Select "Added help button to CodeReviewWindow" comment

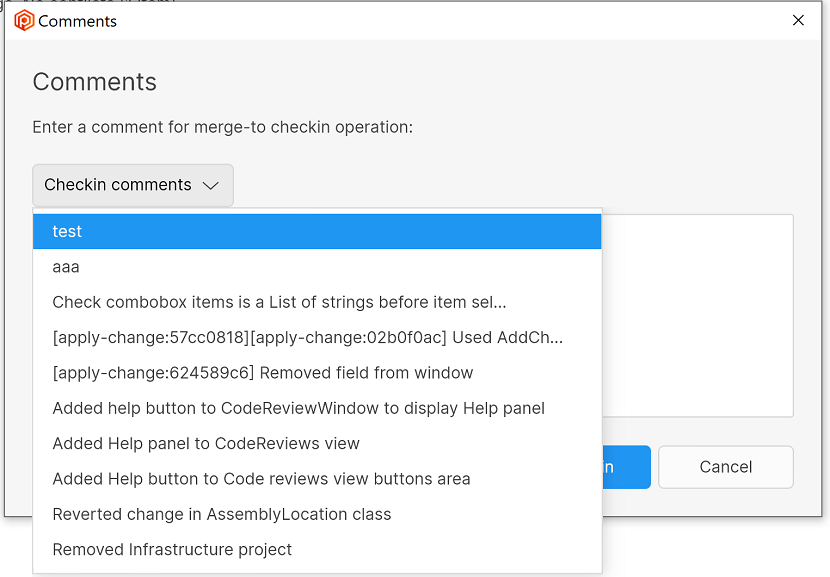point(298,408)
